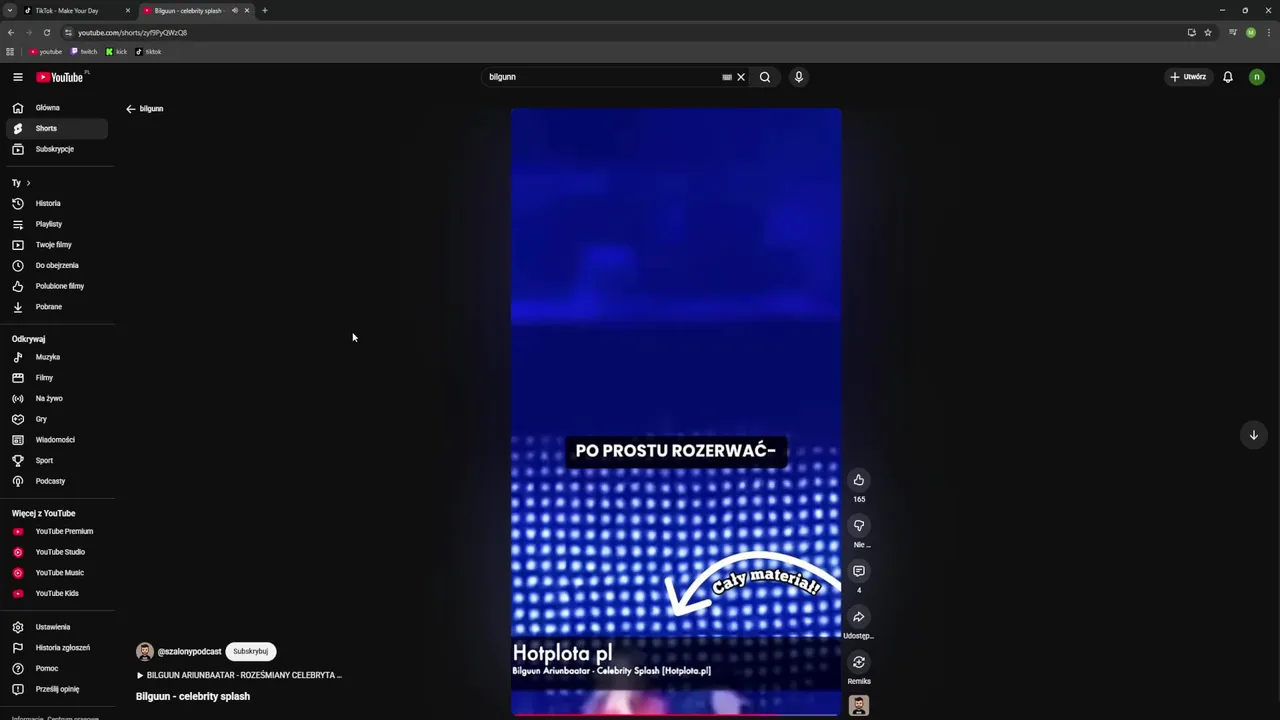Open the Chrome three-dot menu
Image resolution: width=1280 pixels, height=720 pixels.
pos(1269,32)
